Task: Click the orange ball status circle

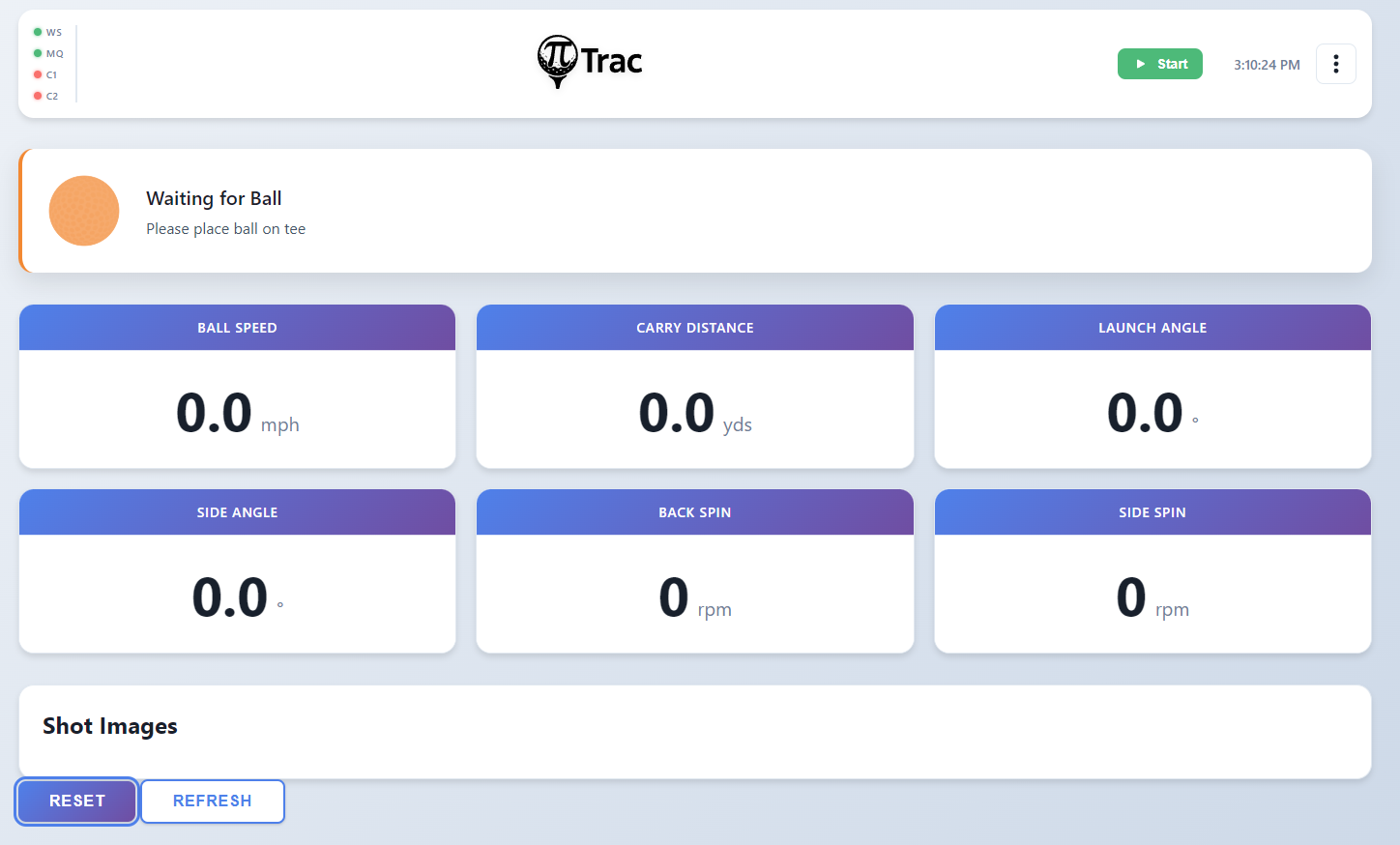Action: tap(84, 211)
